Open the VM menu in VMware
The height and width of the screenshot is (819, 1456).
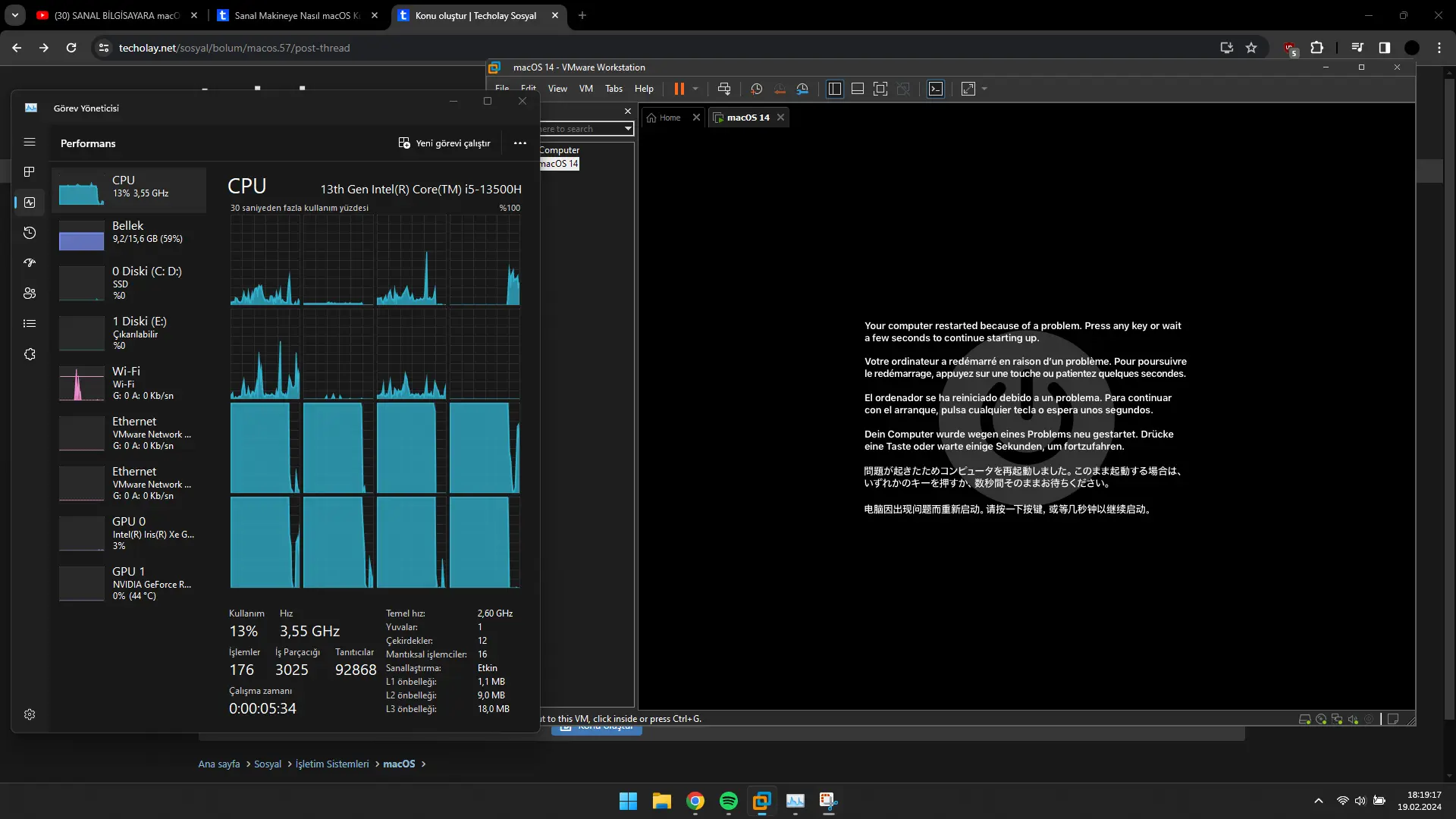586,89
